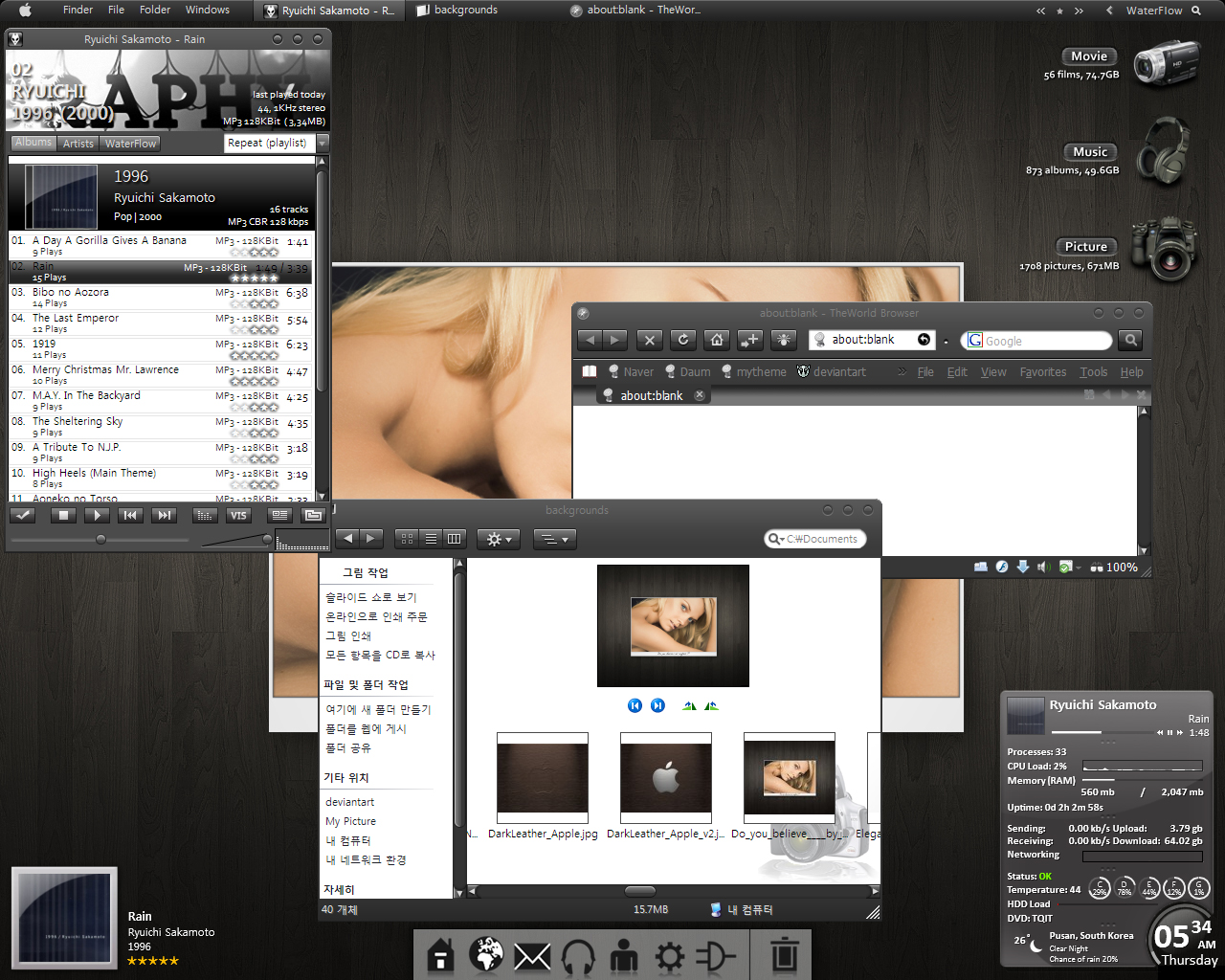The image size is (1225, 980).
Task: Expand the bookmark bar overflow chevron
Action: pos(902,372)
